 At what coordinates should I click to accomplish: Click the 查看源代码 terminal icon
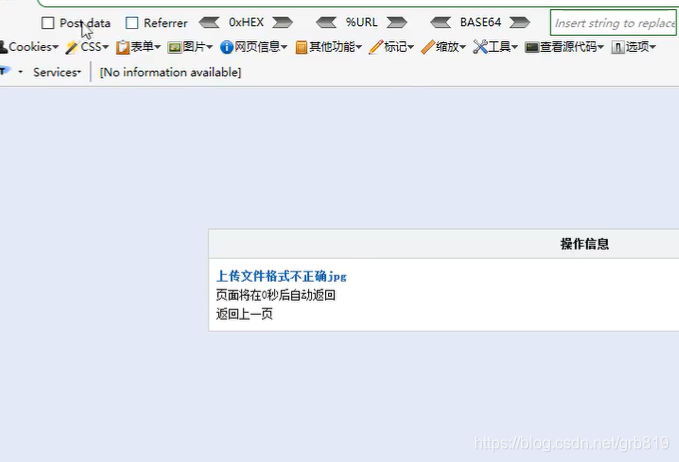[532, 47]
